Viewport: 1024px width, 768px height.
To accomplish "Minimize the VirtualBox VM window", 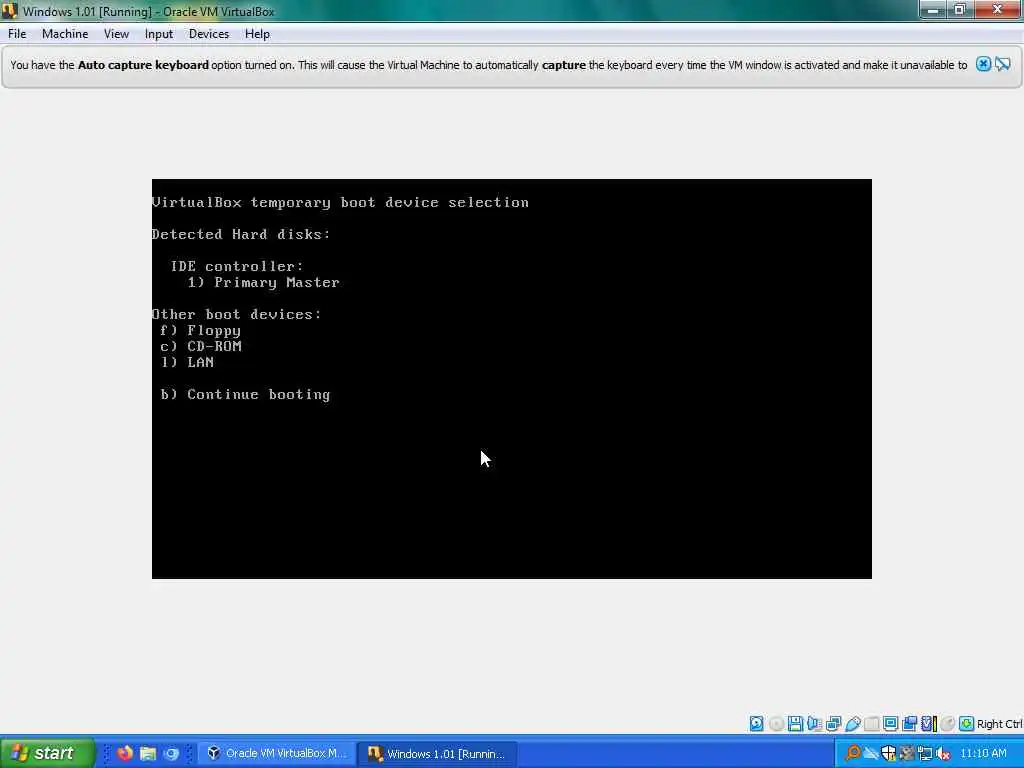I will point(933,10).
